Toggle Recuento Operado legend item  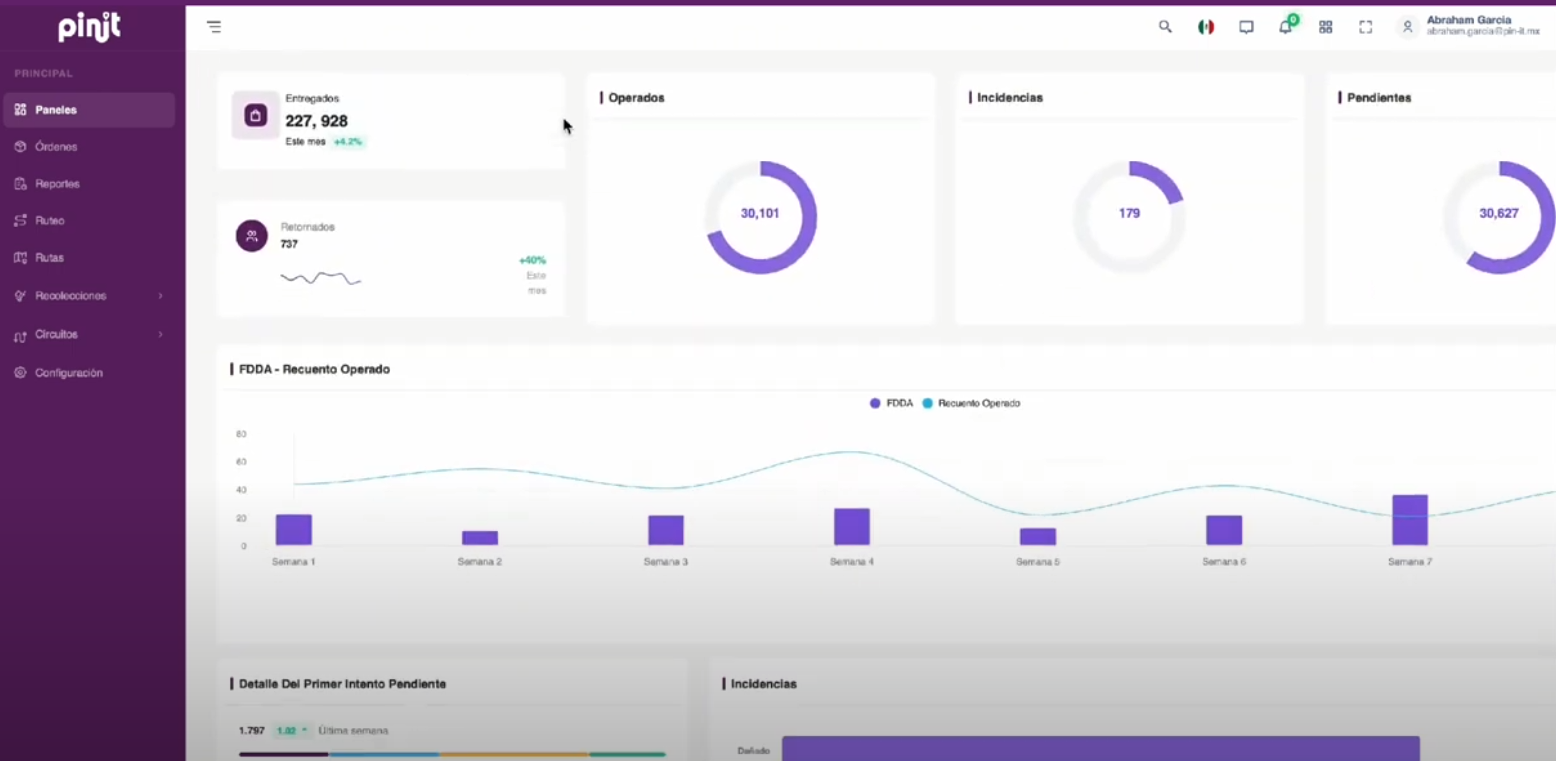tap(971, 403)
